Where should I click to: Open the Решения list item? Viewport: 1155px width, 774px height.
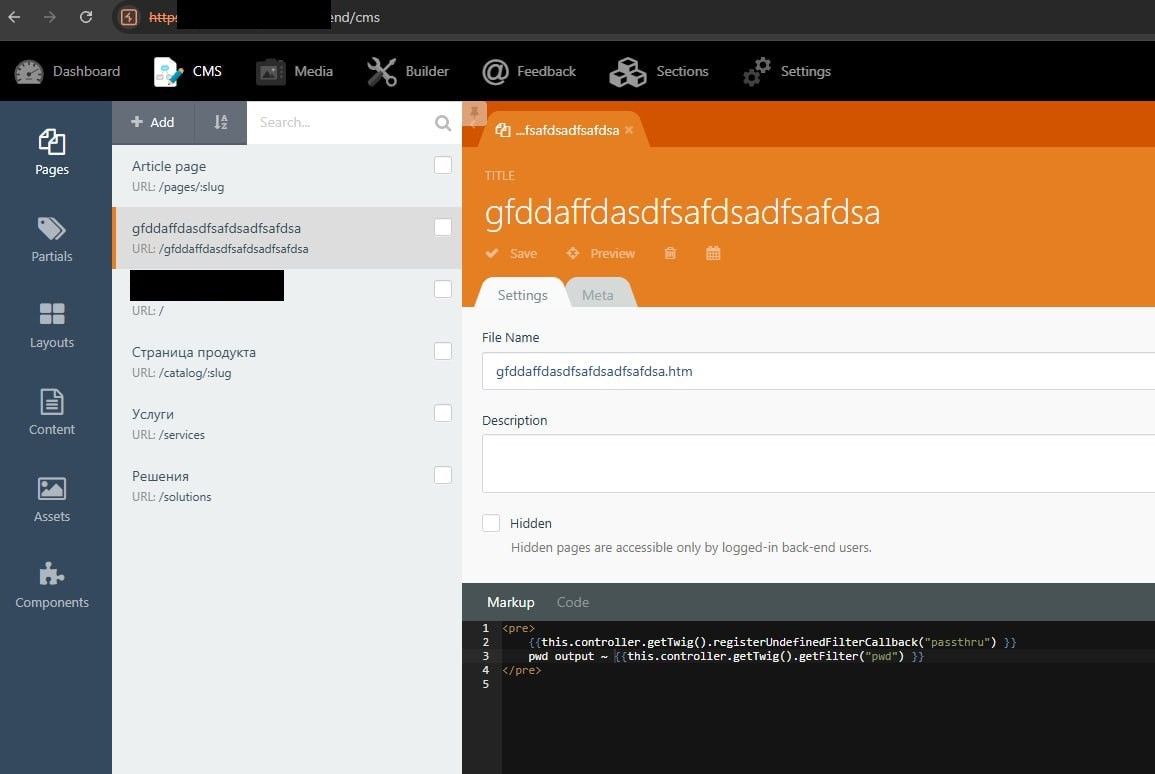click(x=287, y=485)
